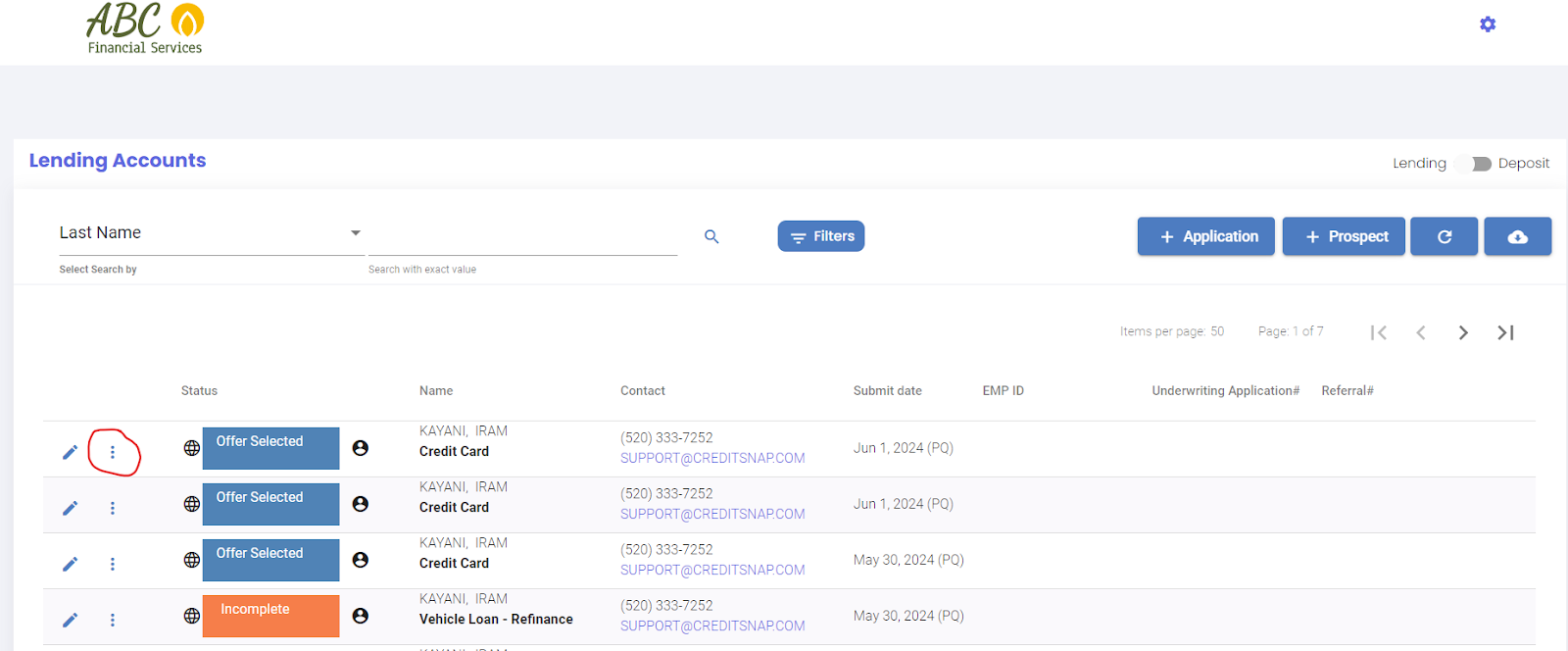The width and height of the screenshot is (1568, 651).
Task: Open the Last Name search-by dropdown
Action: pos(211,233)
